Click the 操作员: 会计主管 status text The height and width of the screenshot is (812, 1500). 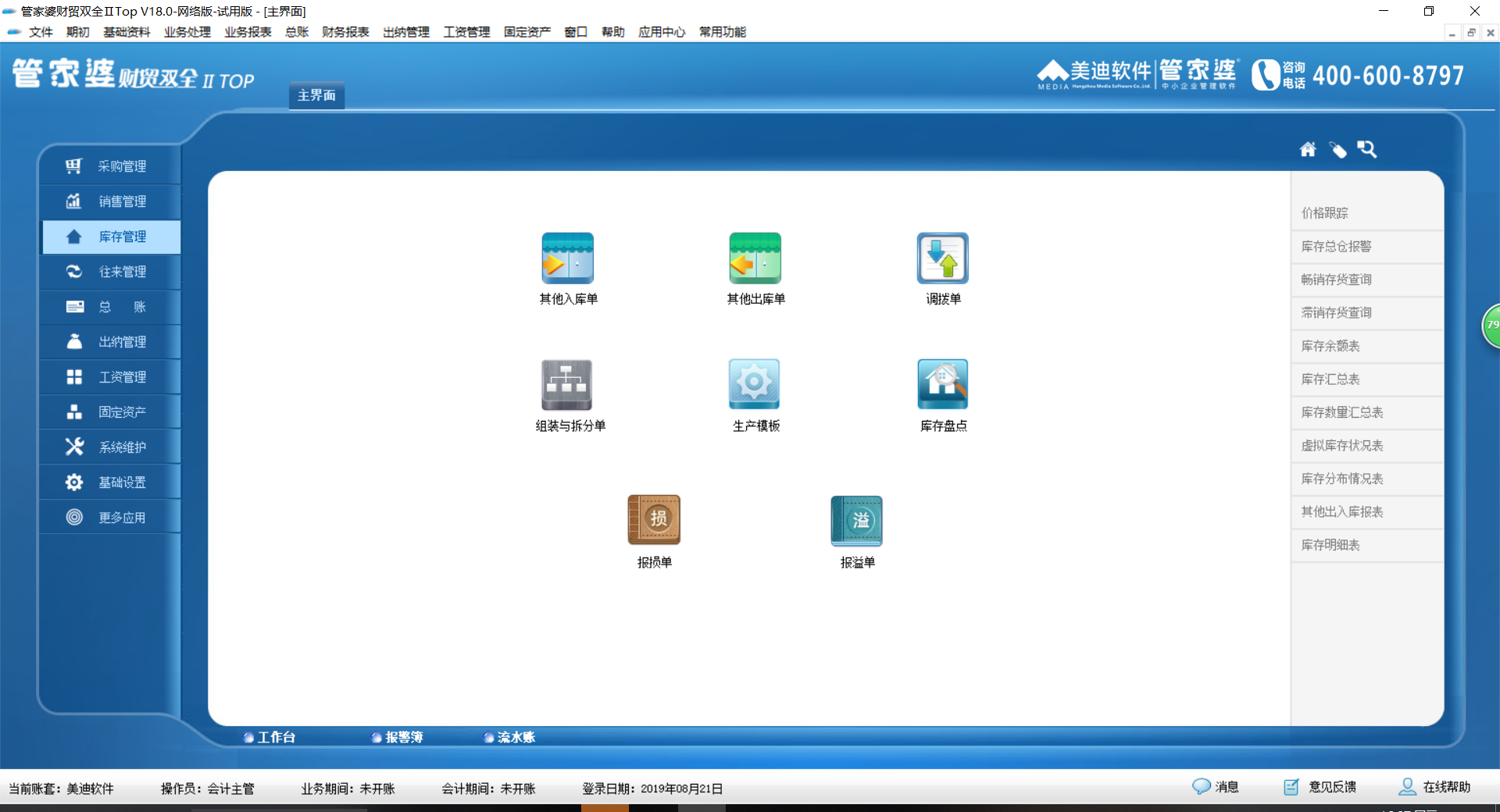click(x=208, y=789)
